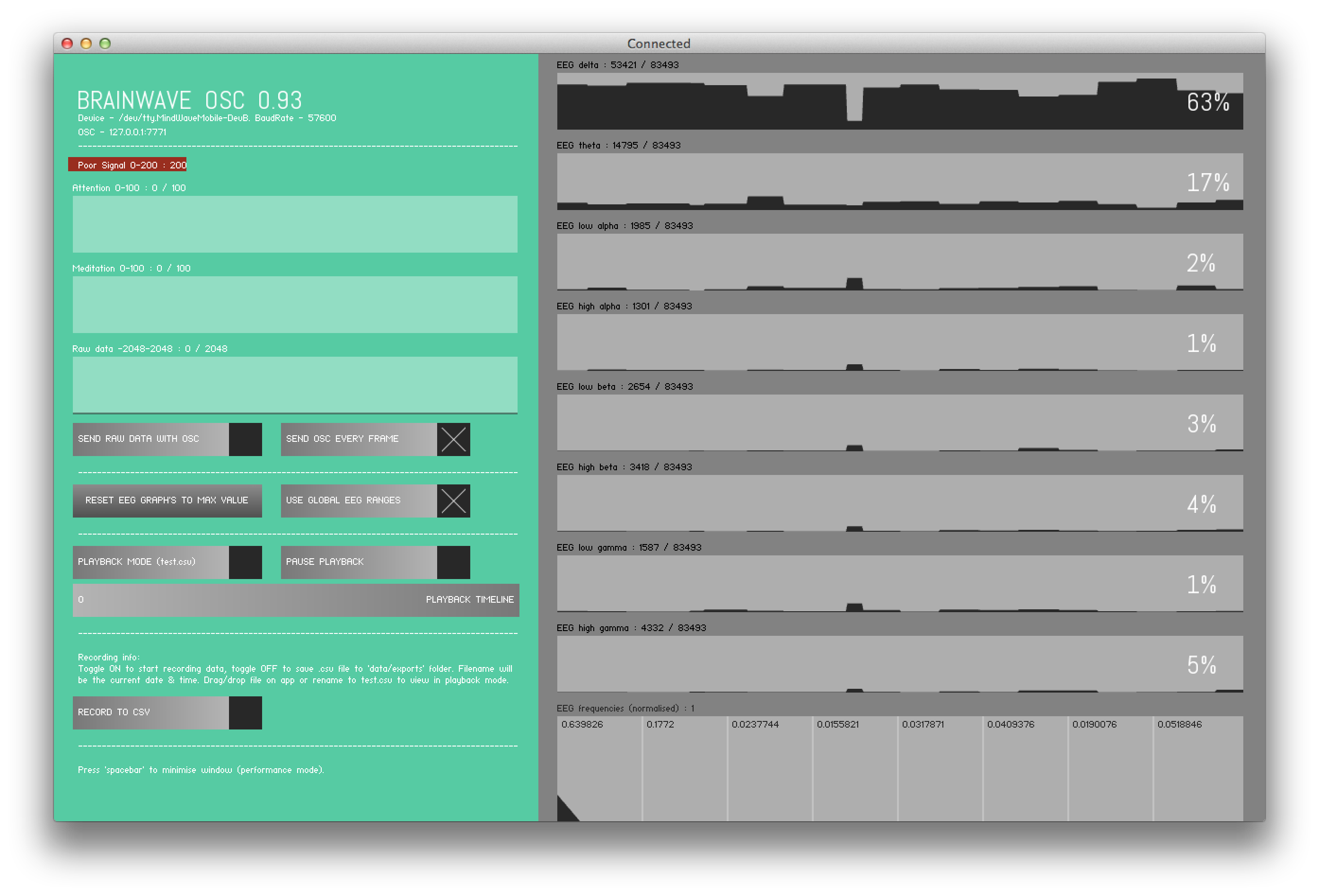Click Reset EEG Graph's To Max Value
The height and width of the screenshot is (896, 1319).
coord(167,500)
